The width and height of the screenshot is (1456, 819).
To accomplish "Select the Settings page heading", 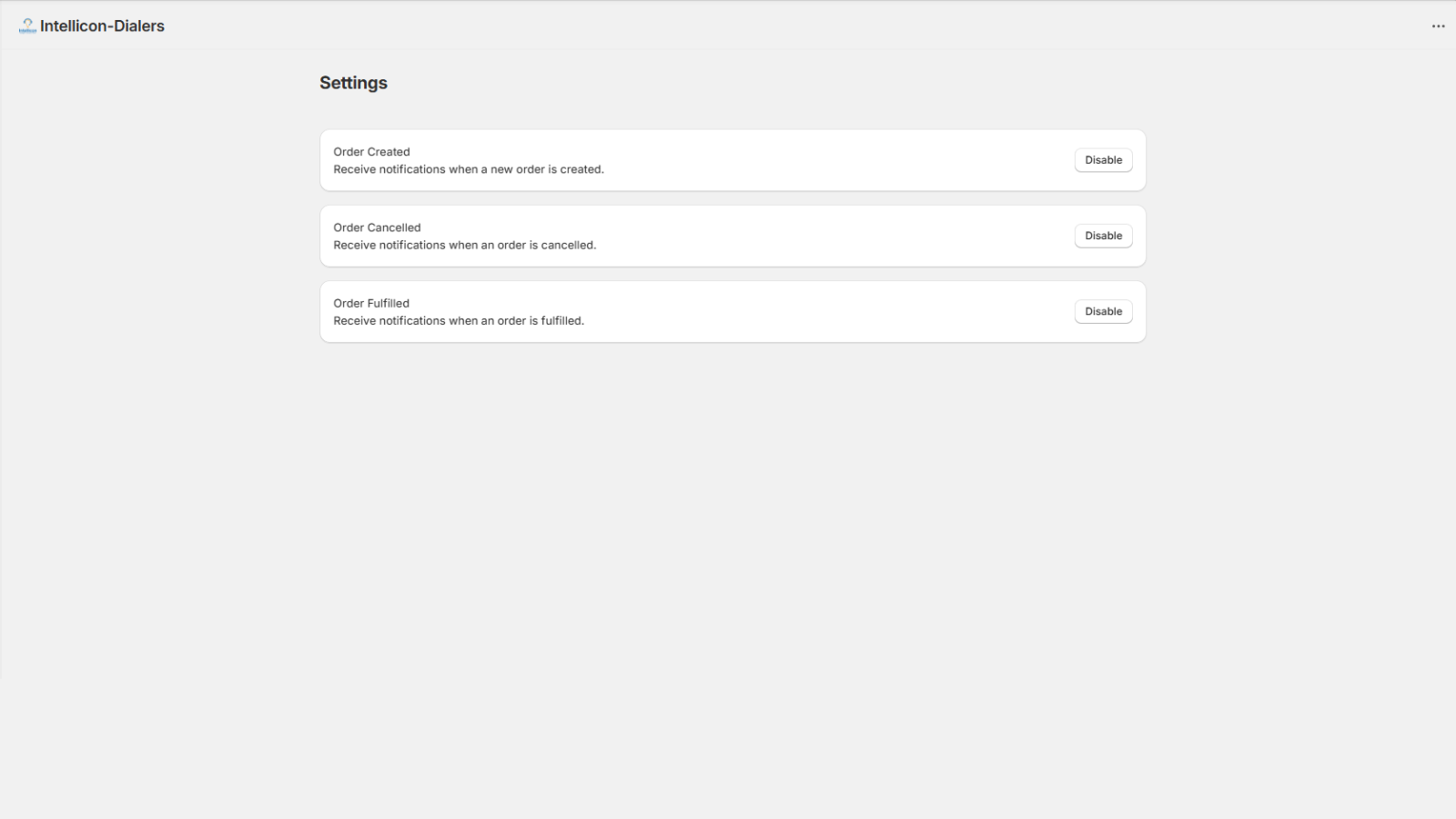I will 353,83.
